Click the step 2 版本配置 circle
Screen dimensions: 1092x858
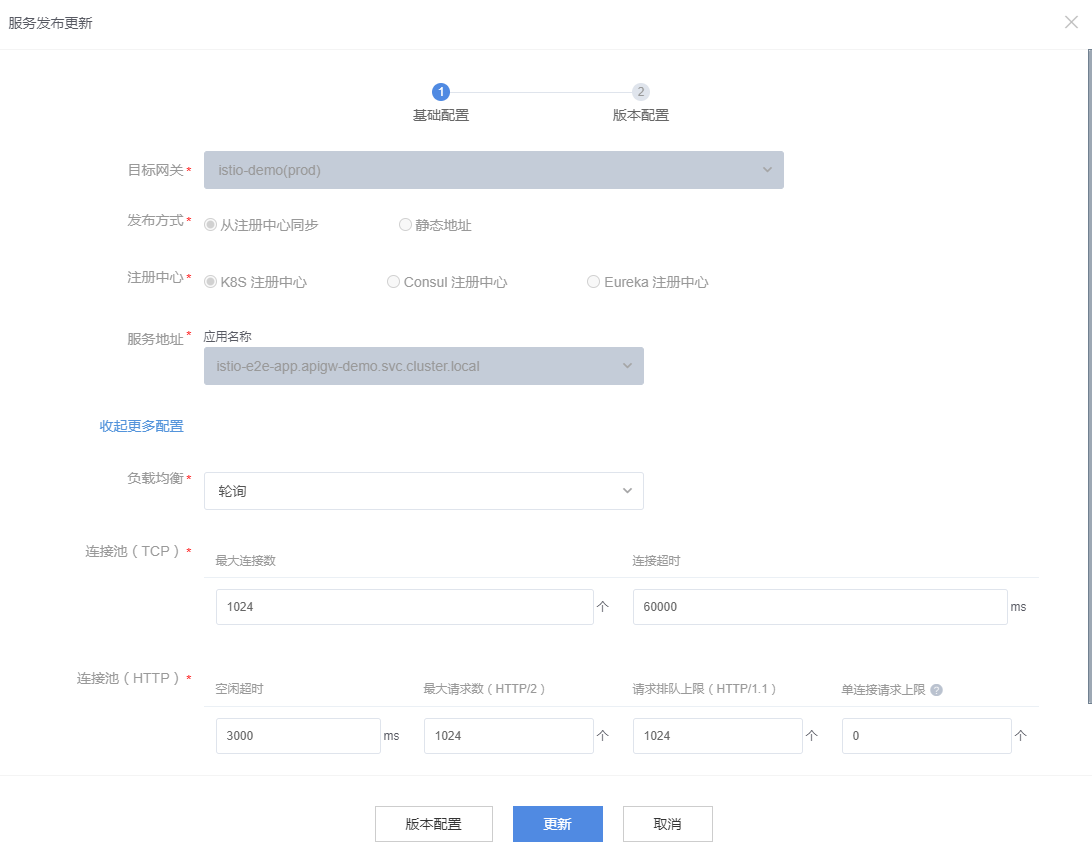(641, 92)
